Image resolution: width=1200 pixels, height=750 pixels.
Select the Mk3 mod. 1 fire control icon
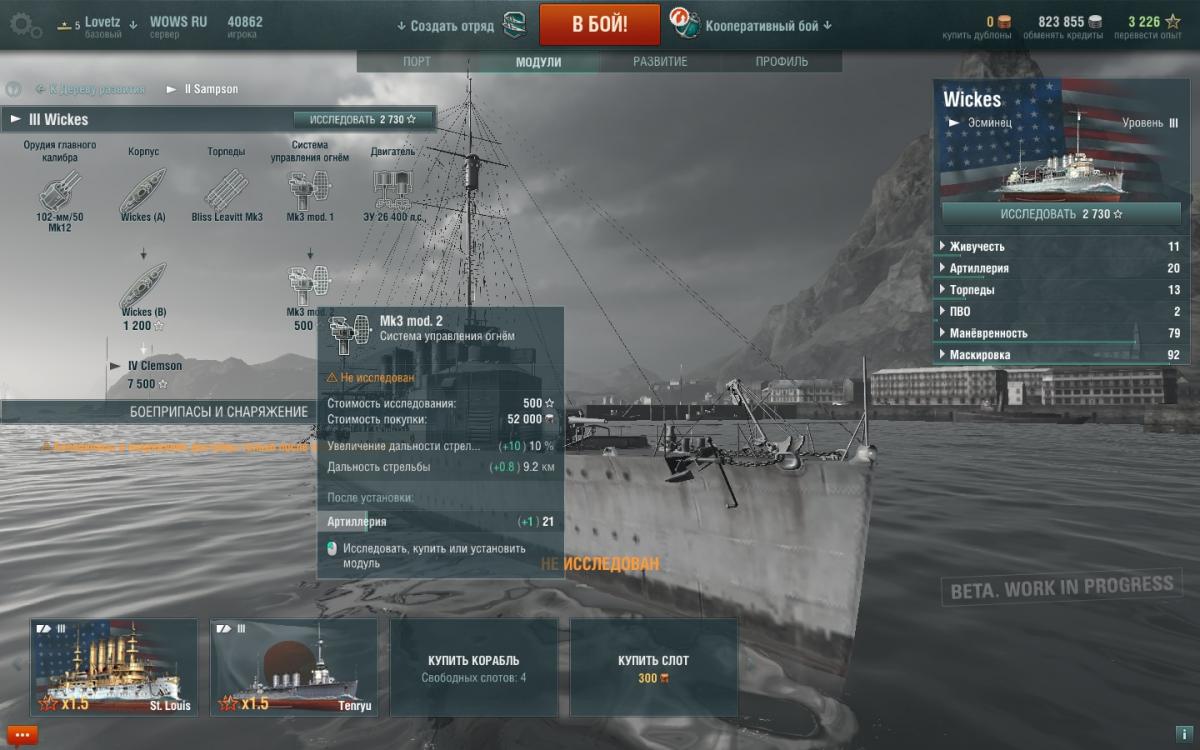(x=310, y=189)
